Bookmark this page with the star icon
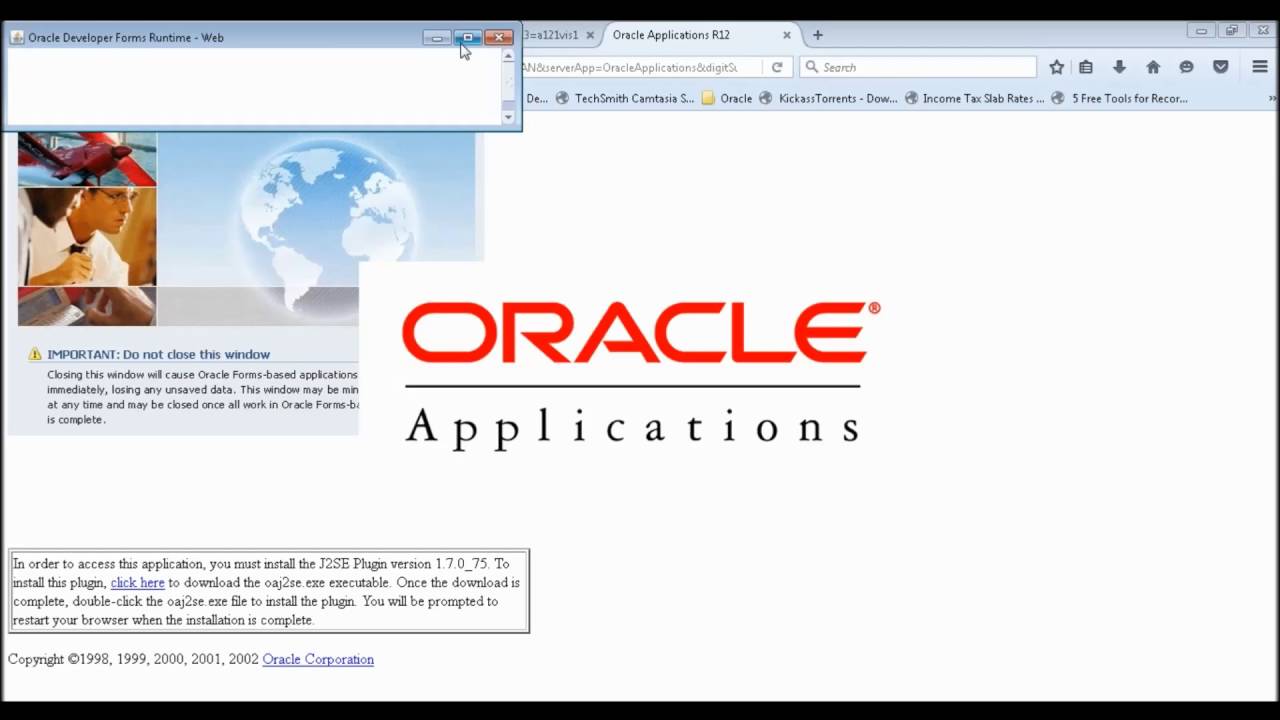The height and width of the screenshot is (720, 1280). pyautogui.click(x=1057, y=67)
